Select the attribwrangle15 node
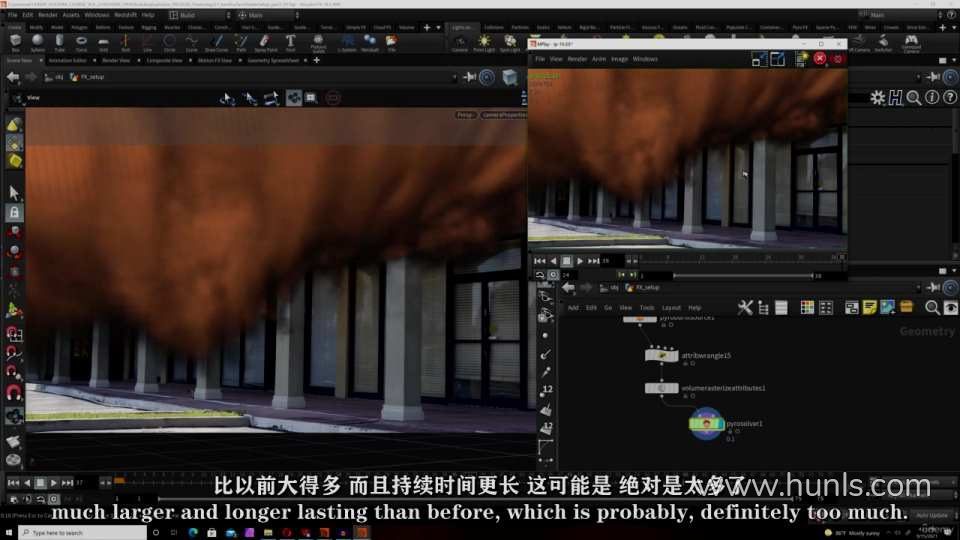 pos(661,355)
